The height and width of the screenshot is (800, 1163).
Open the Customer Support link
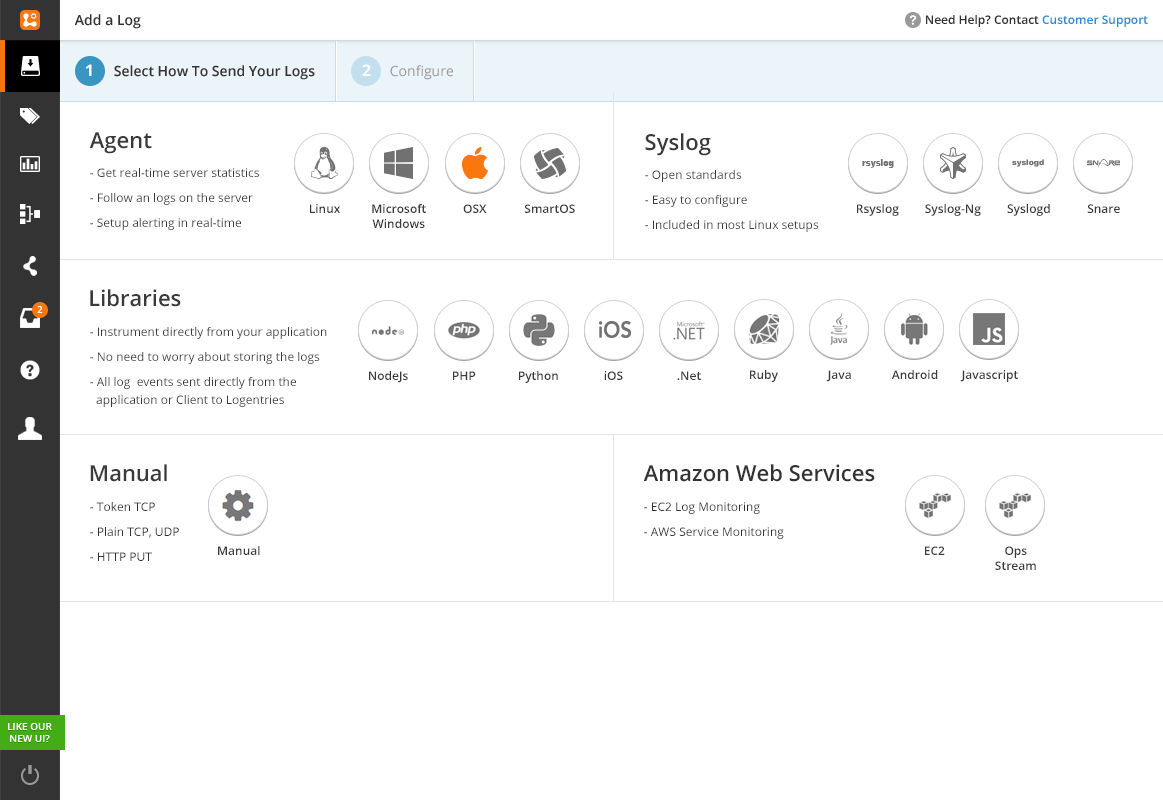click(x=1094, y=20)
